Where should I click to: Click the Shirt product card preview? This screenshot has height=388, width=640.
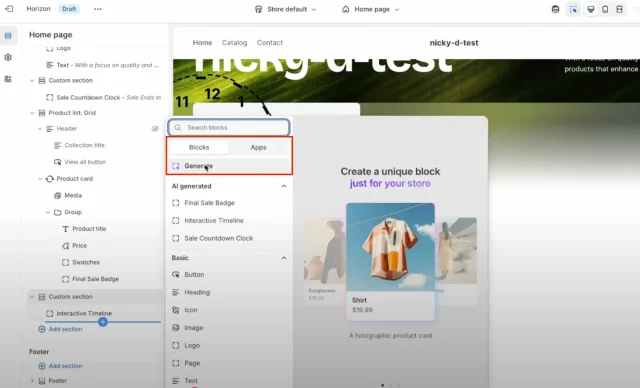tap(390, 261)
